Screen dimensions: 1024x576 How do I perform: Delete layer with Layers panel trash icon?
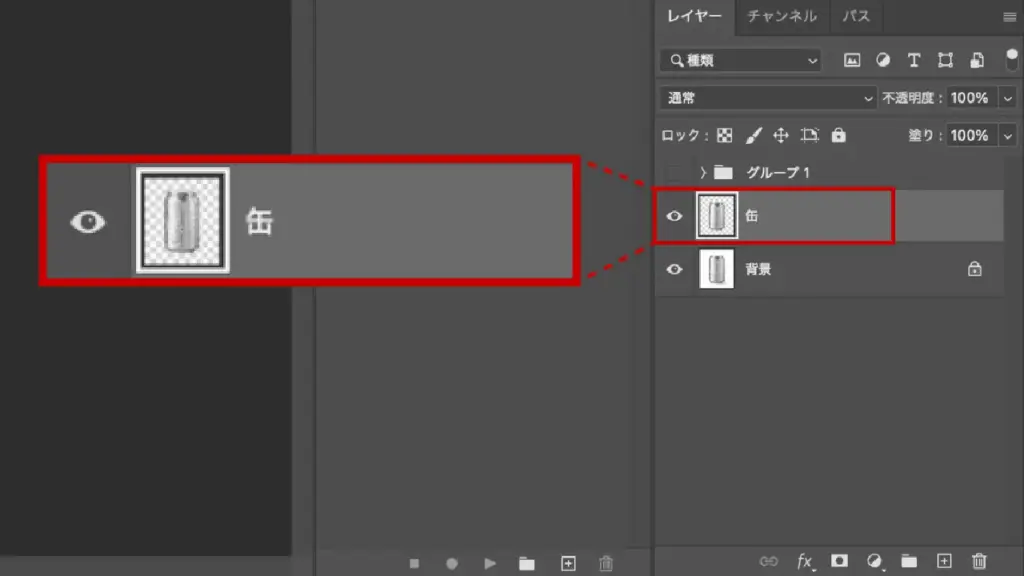pos(979,562)
